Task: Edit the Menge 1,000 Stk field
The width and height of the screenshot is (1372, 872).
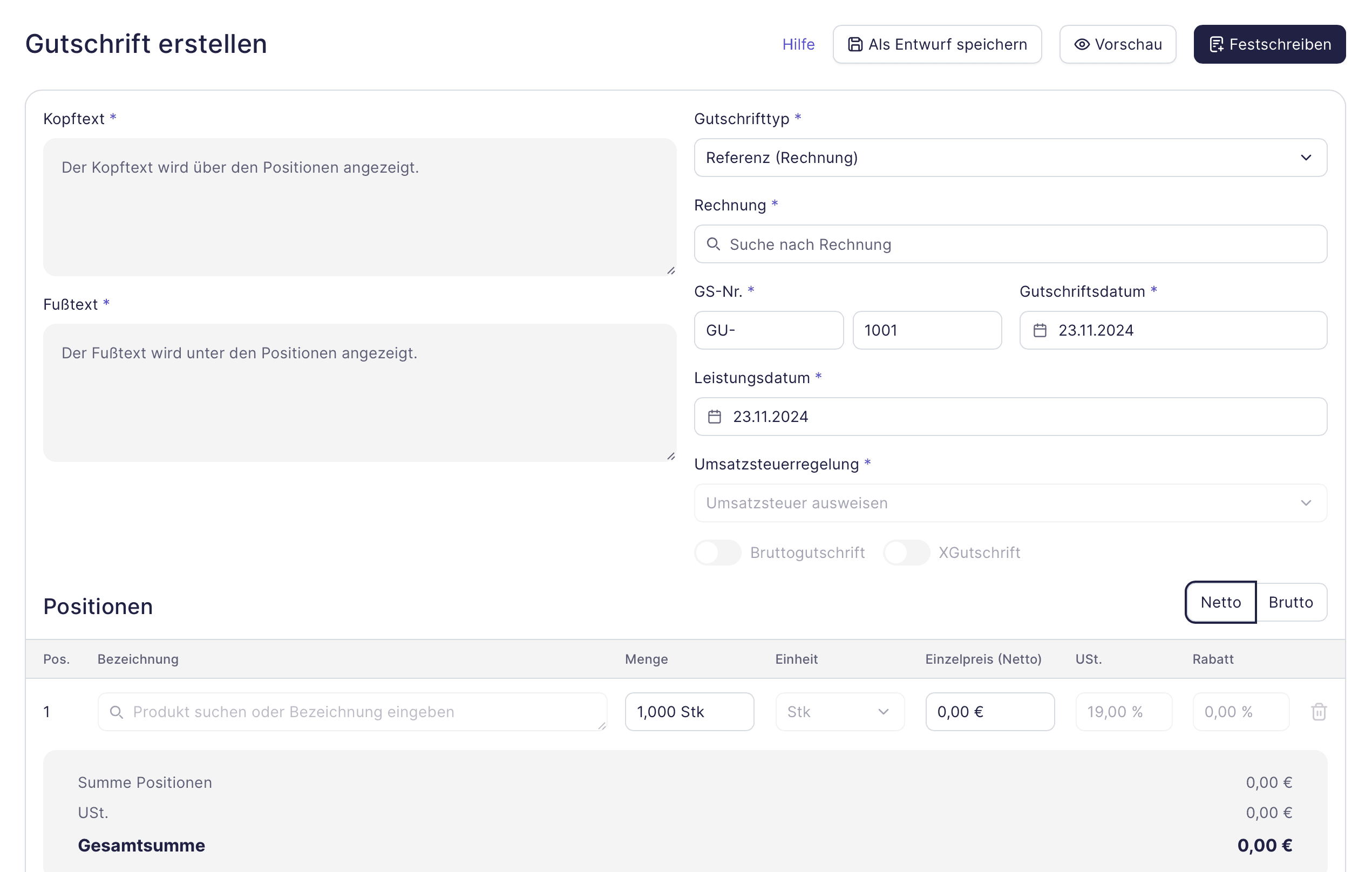Action: (x=689, y=712)
